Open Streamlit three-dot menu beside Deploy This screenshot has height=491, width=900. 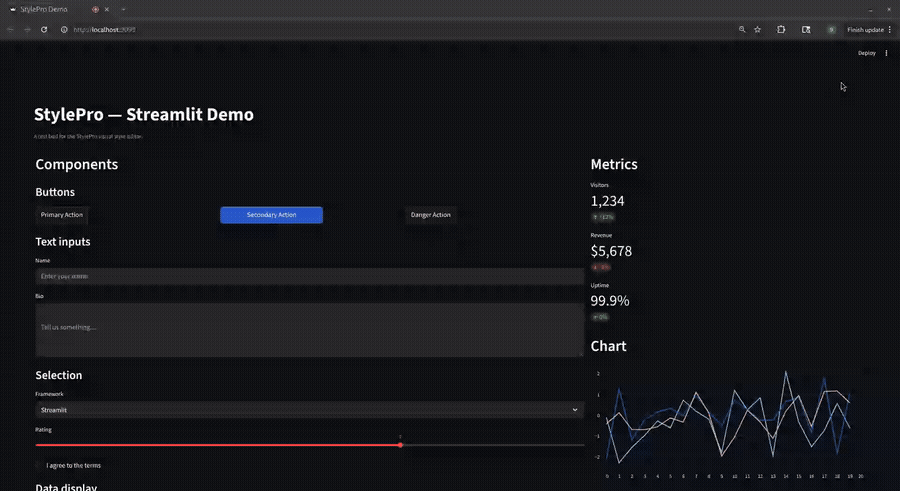[x=886, y=53]
